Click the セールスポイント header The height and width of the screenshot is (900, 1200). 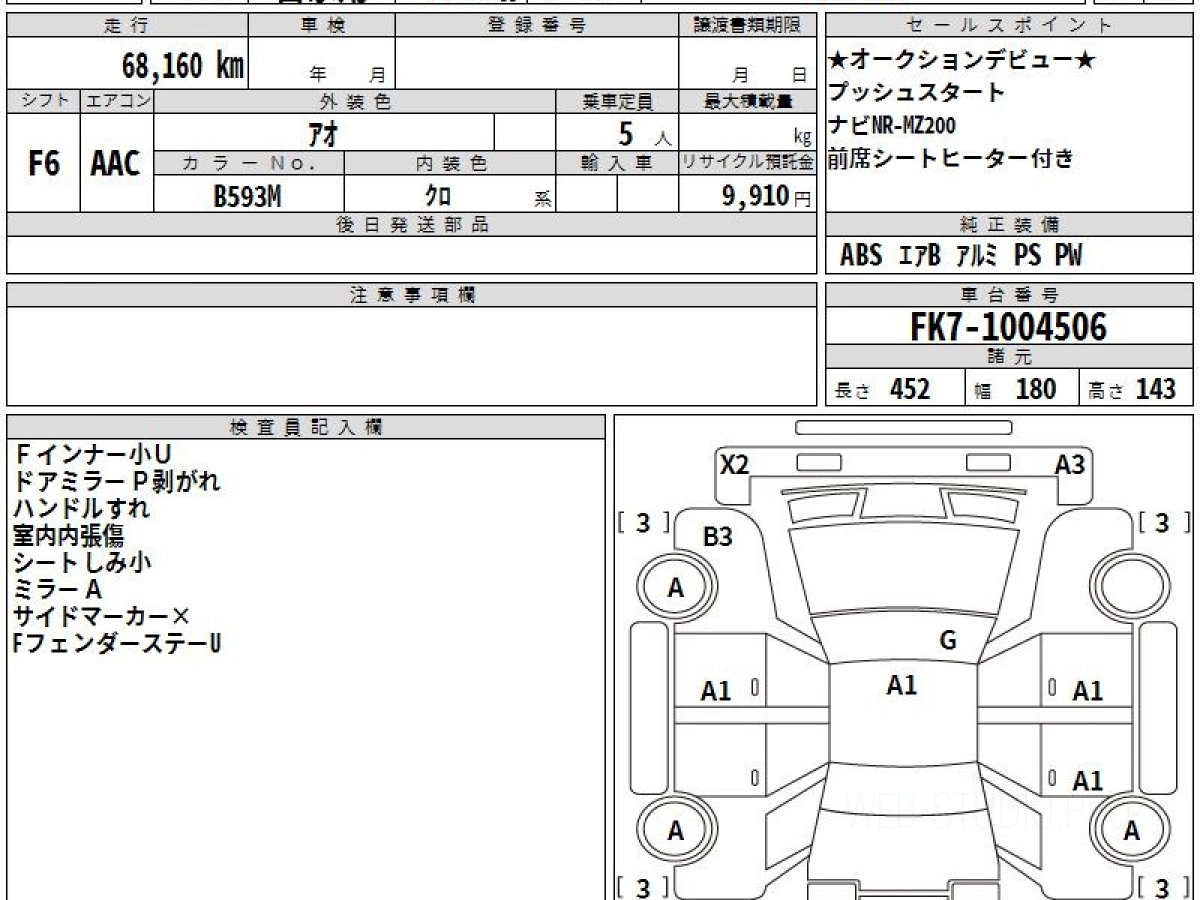[x=1010, y=26]
